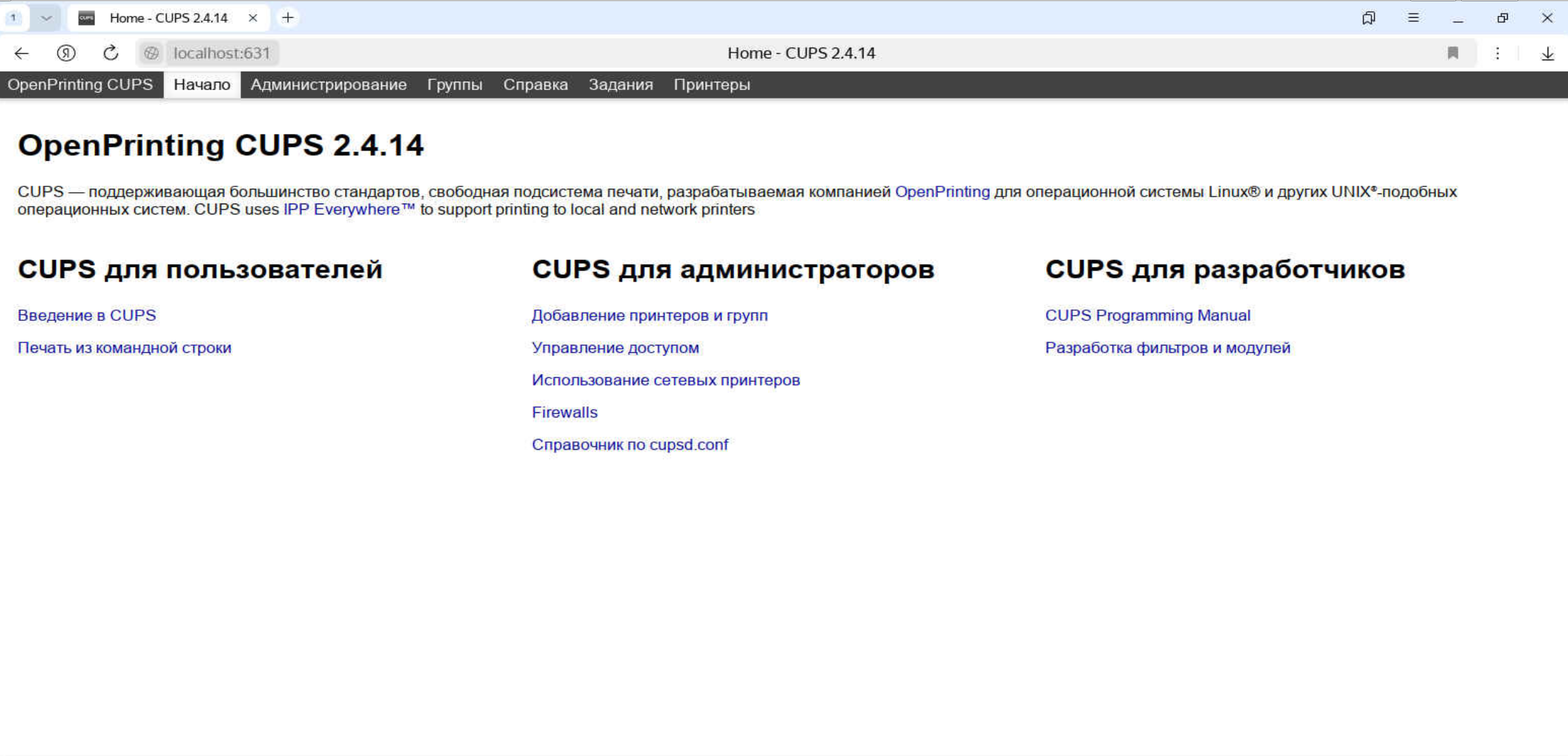Image resolution: width=1568 pixels, height=756 pixels.
Task: Select the Справка menu item
Action: tap(535, 84)
